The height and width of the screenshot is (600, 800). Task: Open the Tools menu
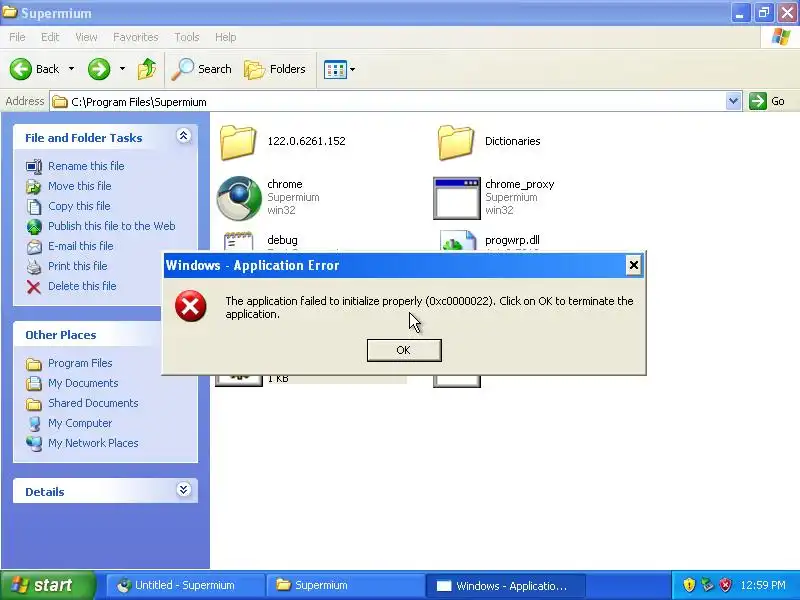click(187, 37)
